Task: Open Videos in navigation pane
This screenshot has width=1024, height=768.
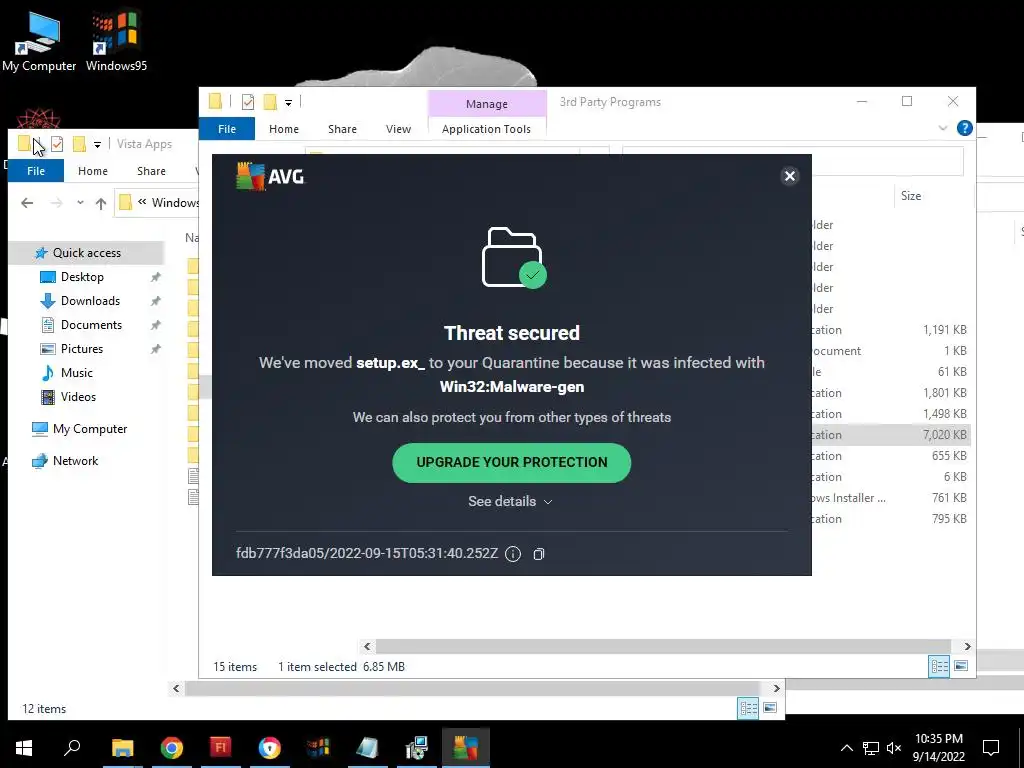Action: (x=78, y=397)
